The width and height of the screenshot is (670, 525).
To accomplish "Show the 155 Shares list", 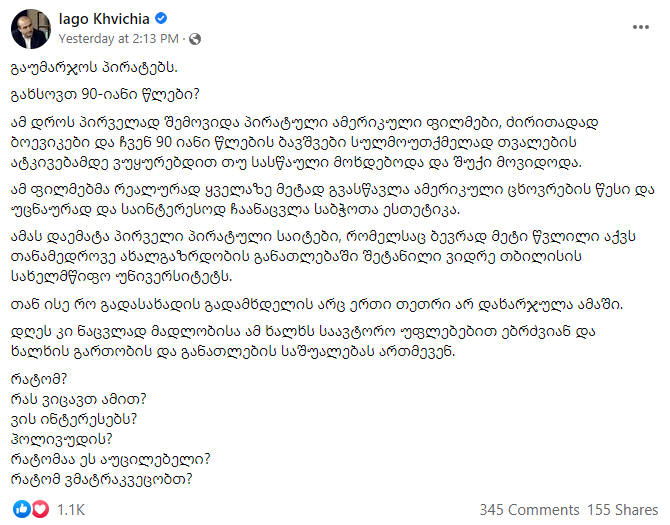I will click(622, 510).
